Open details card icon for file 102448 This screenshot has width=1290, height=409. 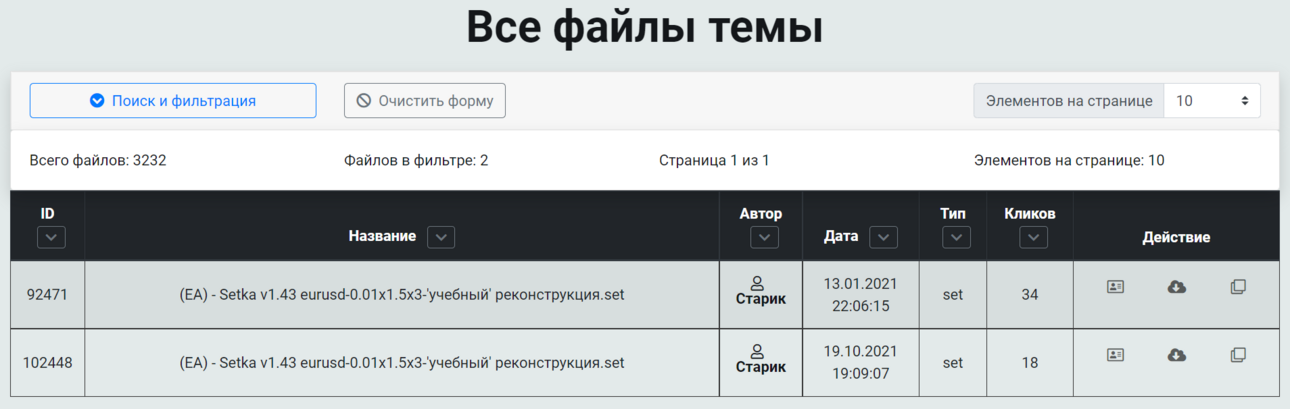click(1115, 355)
